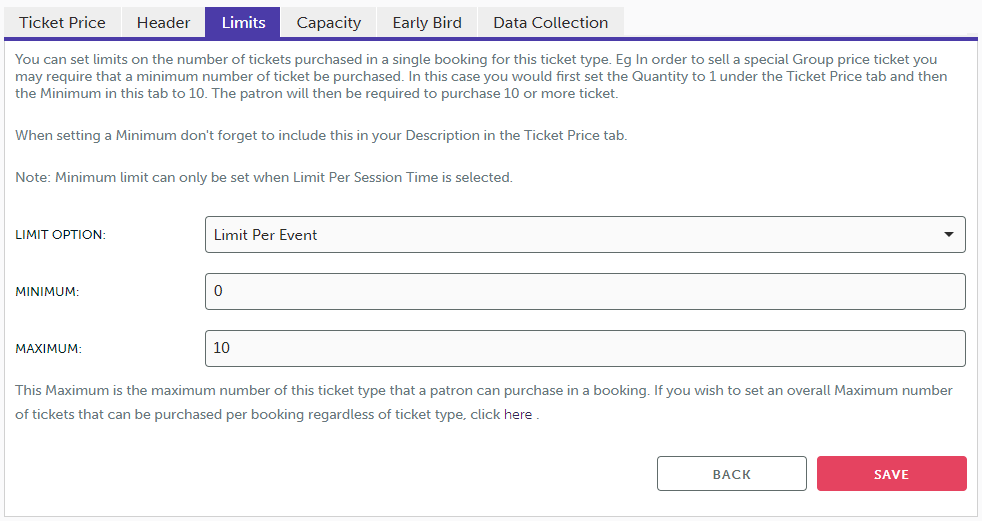Select the active Limits tab
Screen dimensions: 982x521
243,22
